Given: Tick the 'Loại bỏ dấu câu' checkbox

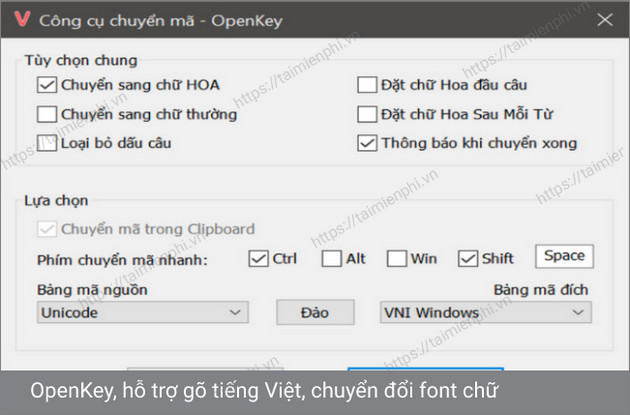Looking at the screenshot, I should point(47,143).
